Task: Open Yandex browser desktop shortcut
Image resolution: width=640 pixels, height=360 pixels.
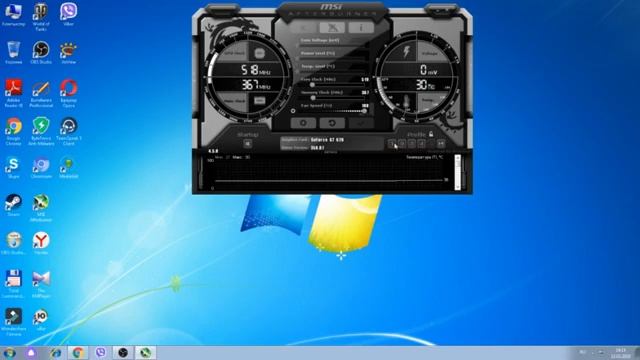Action: coord(41,243)
